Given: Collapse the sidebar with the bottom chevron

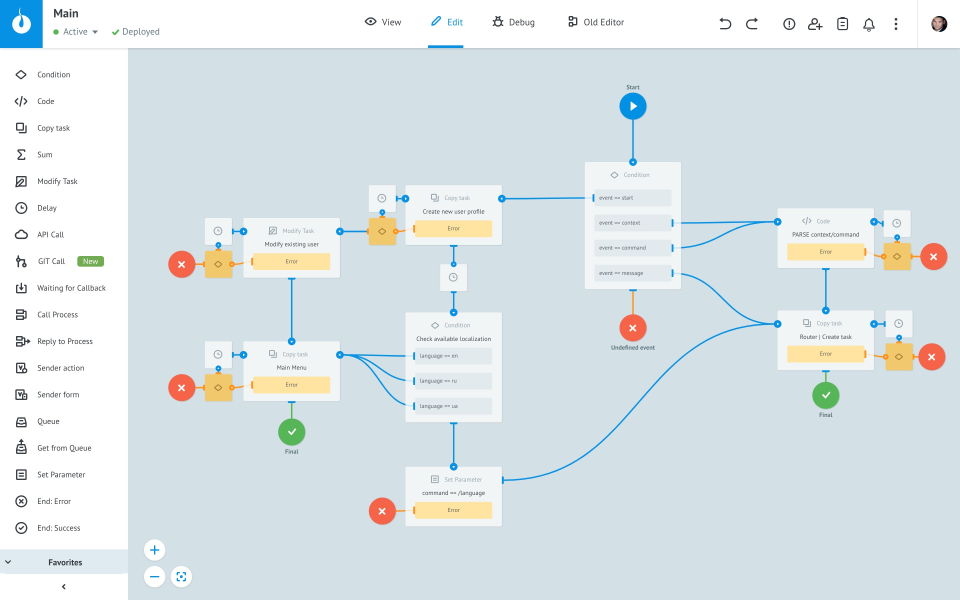Looking at the screenshot, I should pos(63,585).
